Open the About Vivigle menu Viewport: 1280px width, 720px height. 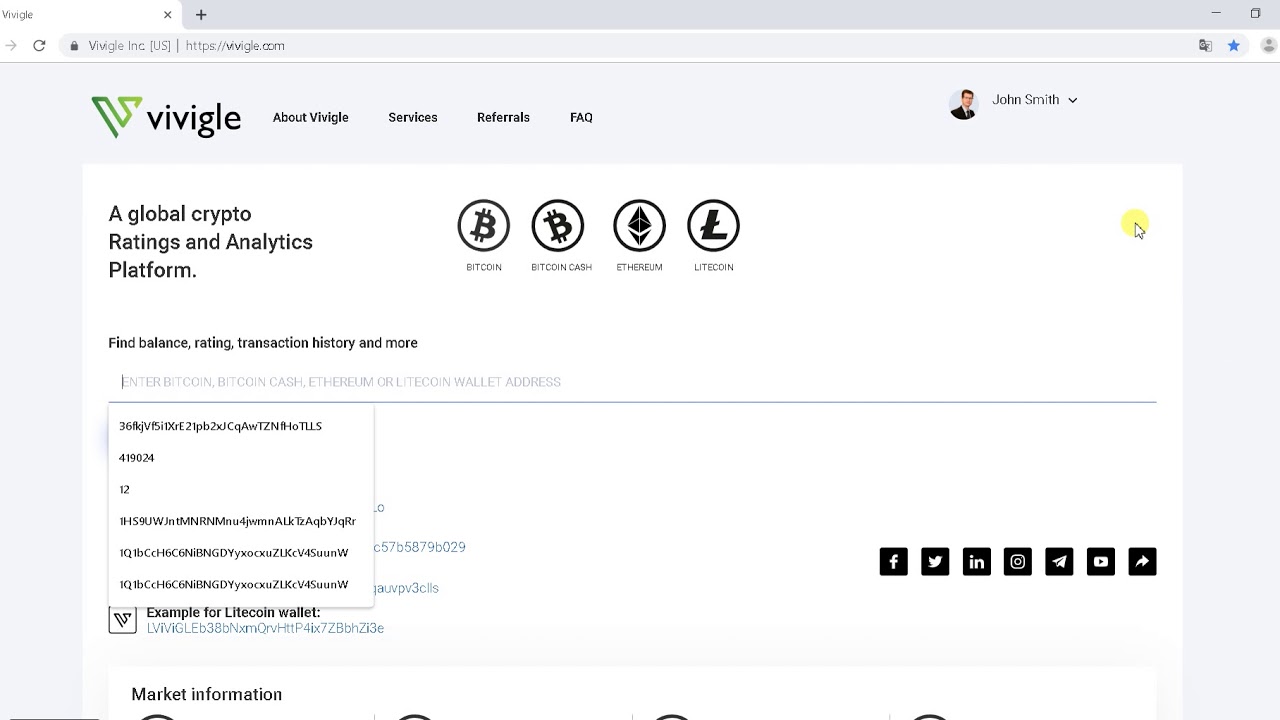click(311, 117)
